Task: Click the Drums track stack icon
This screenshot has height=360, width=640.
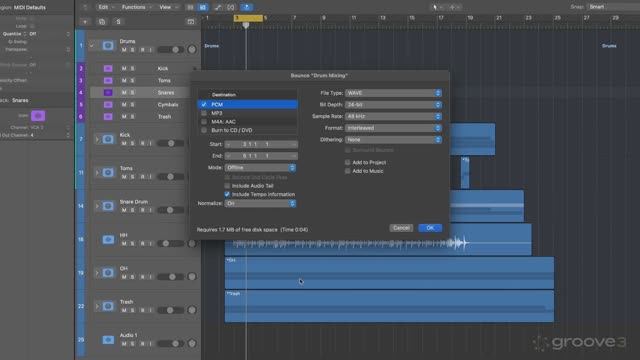Action: (108, 45)
